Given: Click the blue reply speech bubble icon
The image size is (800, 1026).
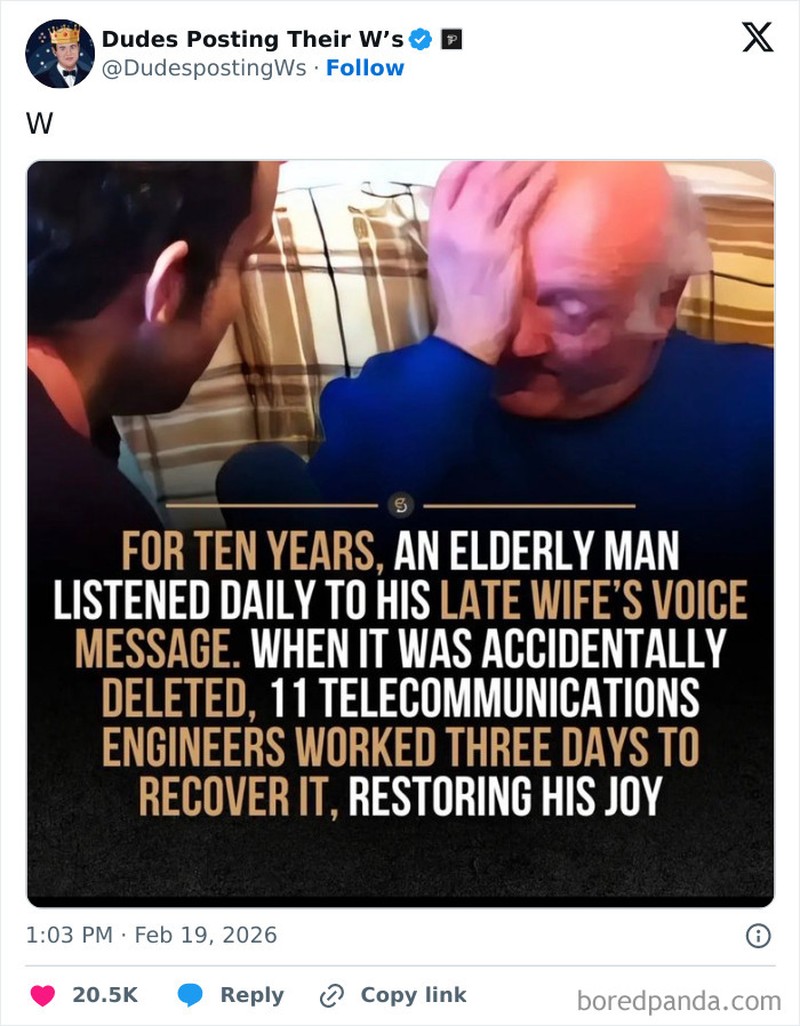Looking at the screenshot, I should (x=190, y=995).
